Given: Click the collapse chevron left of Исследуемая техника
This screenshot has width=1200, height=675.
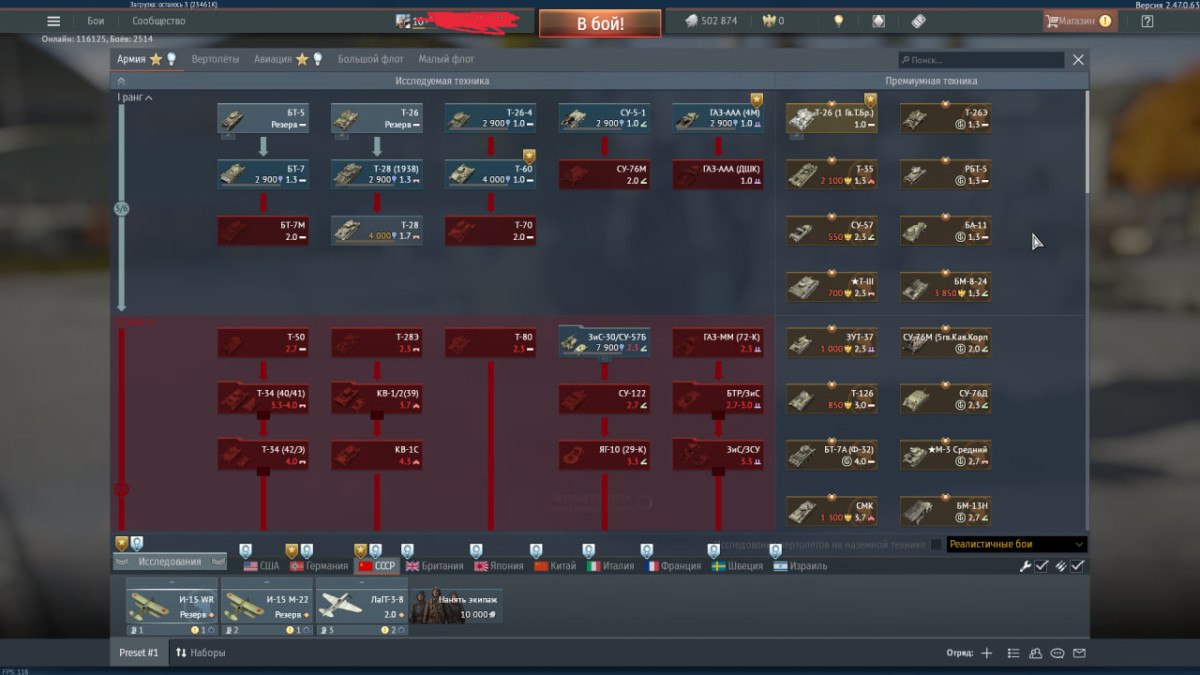Looking at the screenshot, I should point(122,81).
